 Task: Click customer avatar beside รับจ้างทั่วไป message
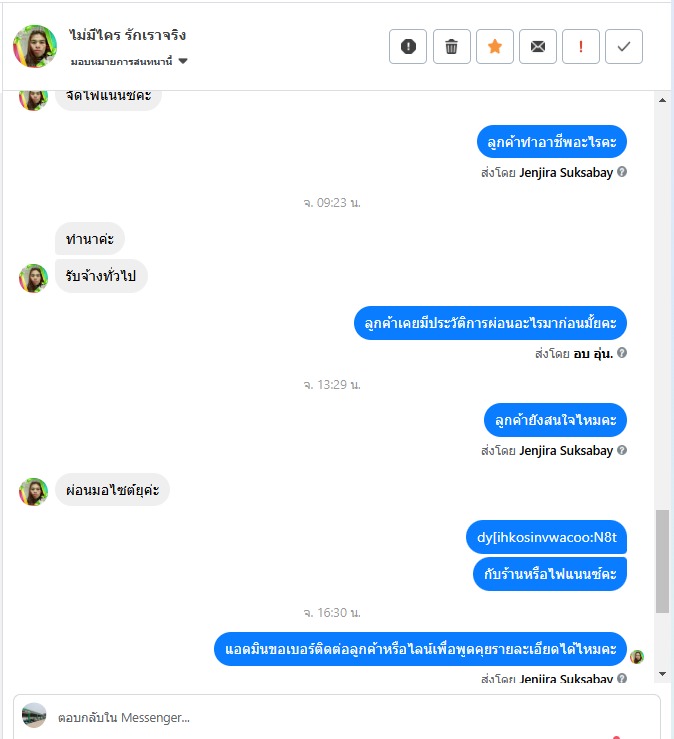(33, 278)
